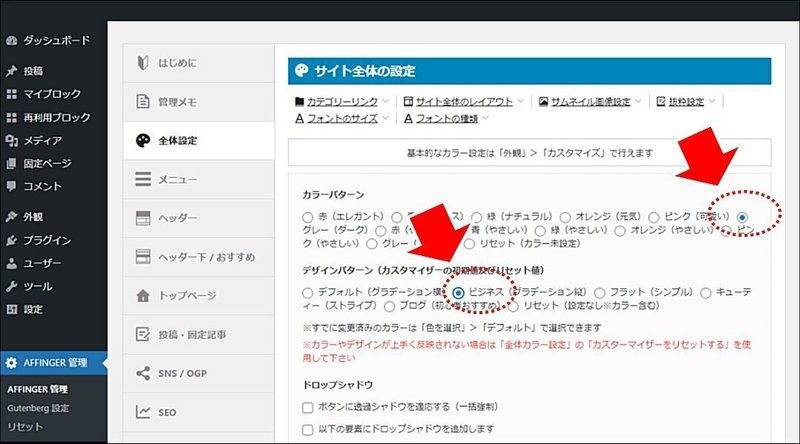Click the grid icon beside 再利用ブロック

(x=11, y=117)
